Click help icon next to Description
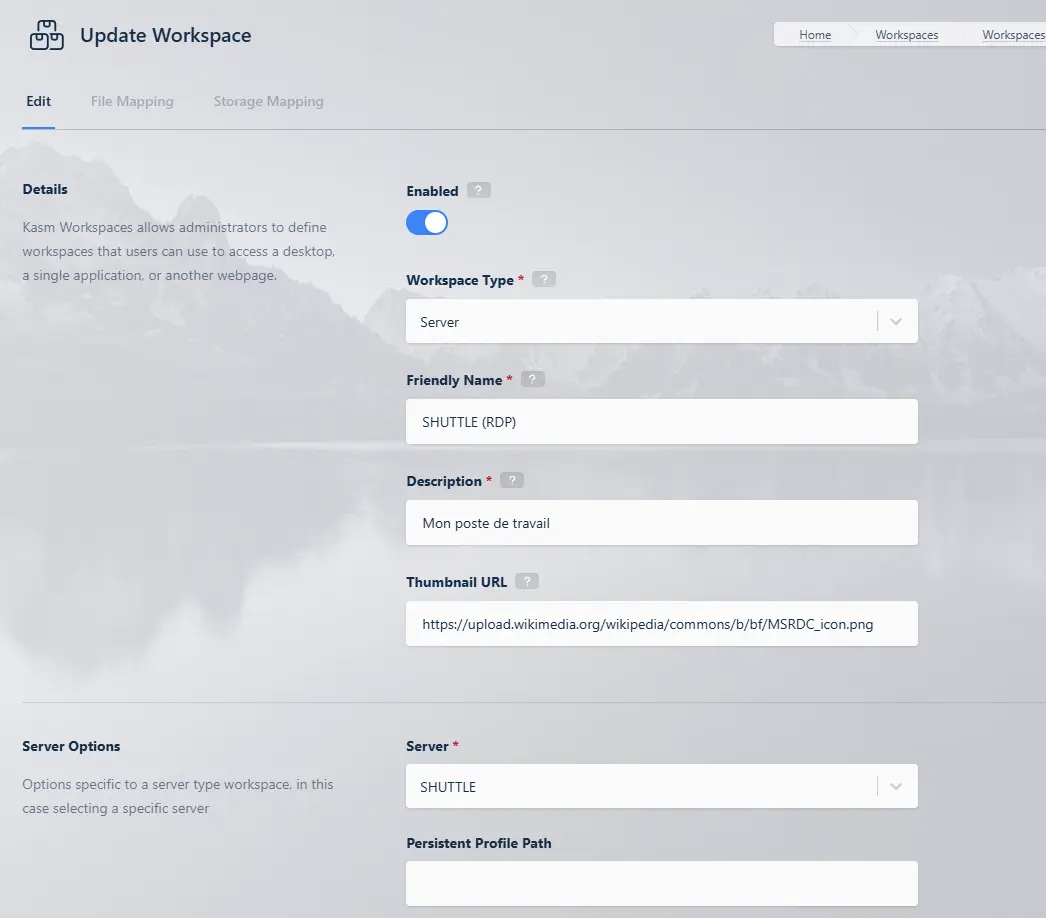Screen dimensions: 1046x918 511,481
